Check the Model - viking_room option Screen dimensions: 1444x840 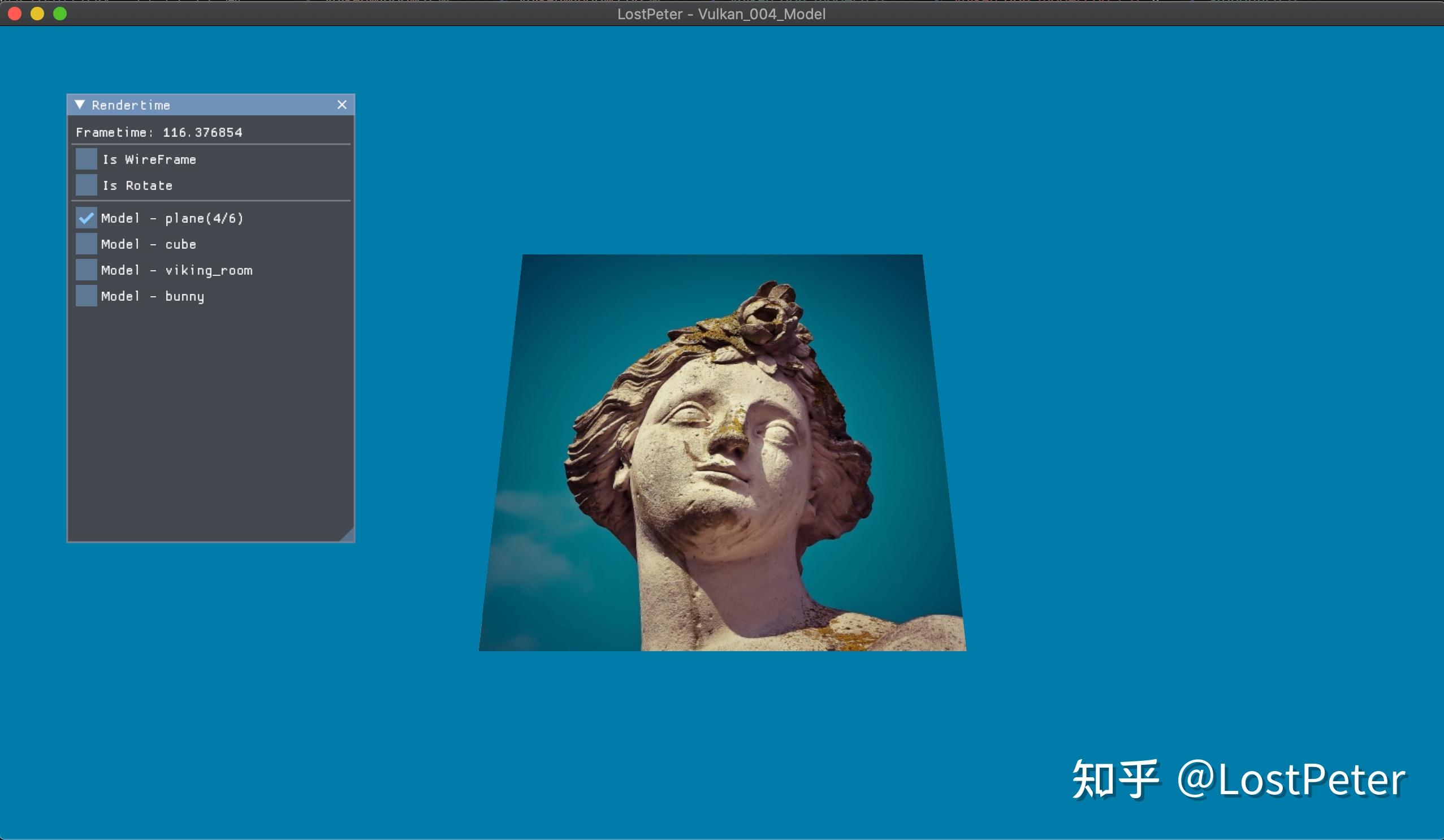(x=86, y=269)
